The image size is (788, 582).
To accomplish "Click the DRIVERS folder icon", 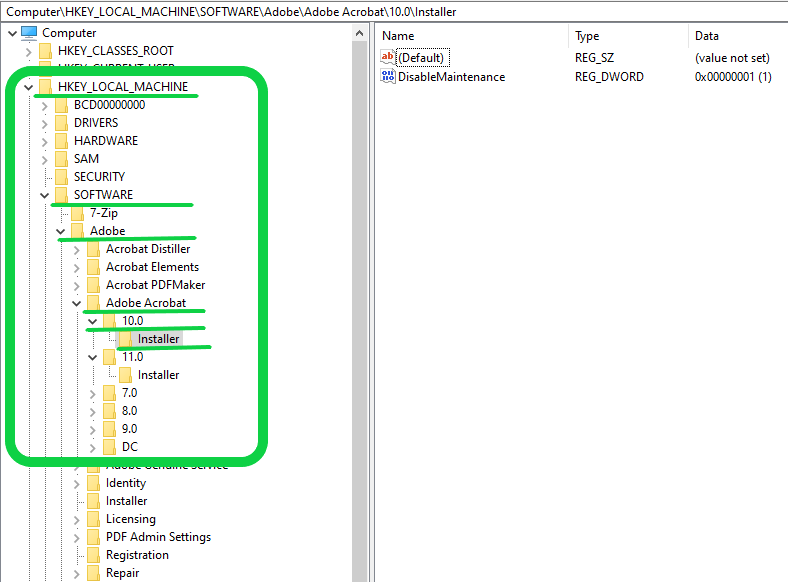I will [x=61, y=123].
